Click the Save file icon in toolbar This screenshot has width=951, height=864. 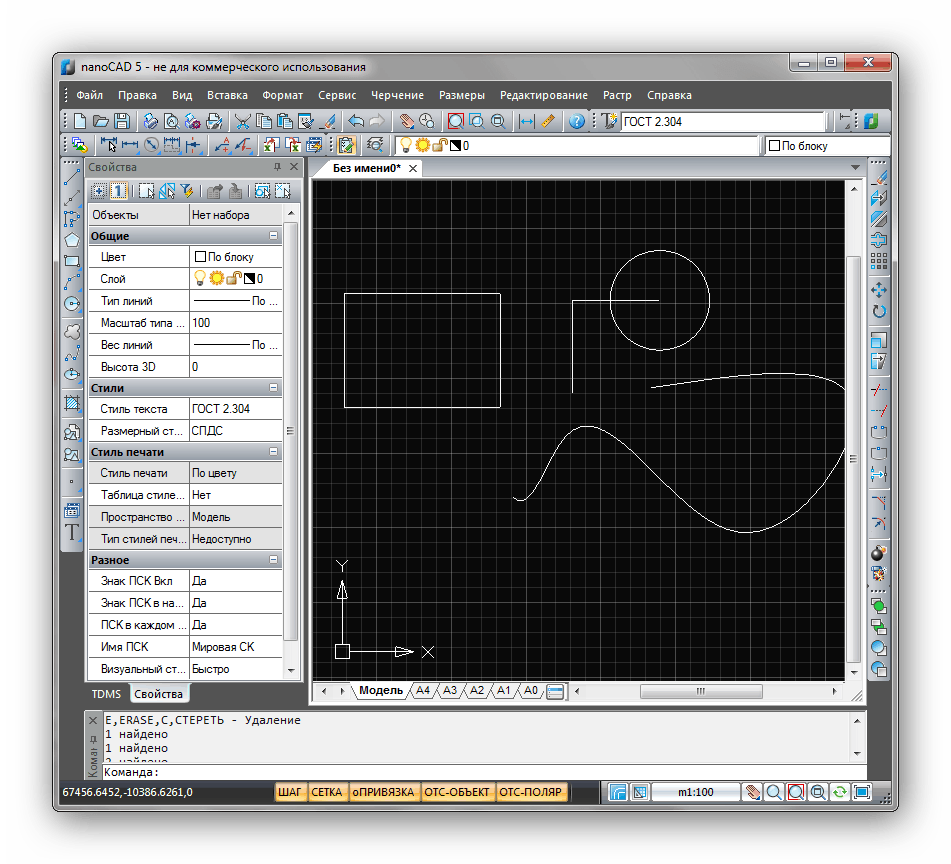coord(122,122)
